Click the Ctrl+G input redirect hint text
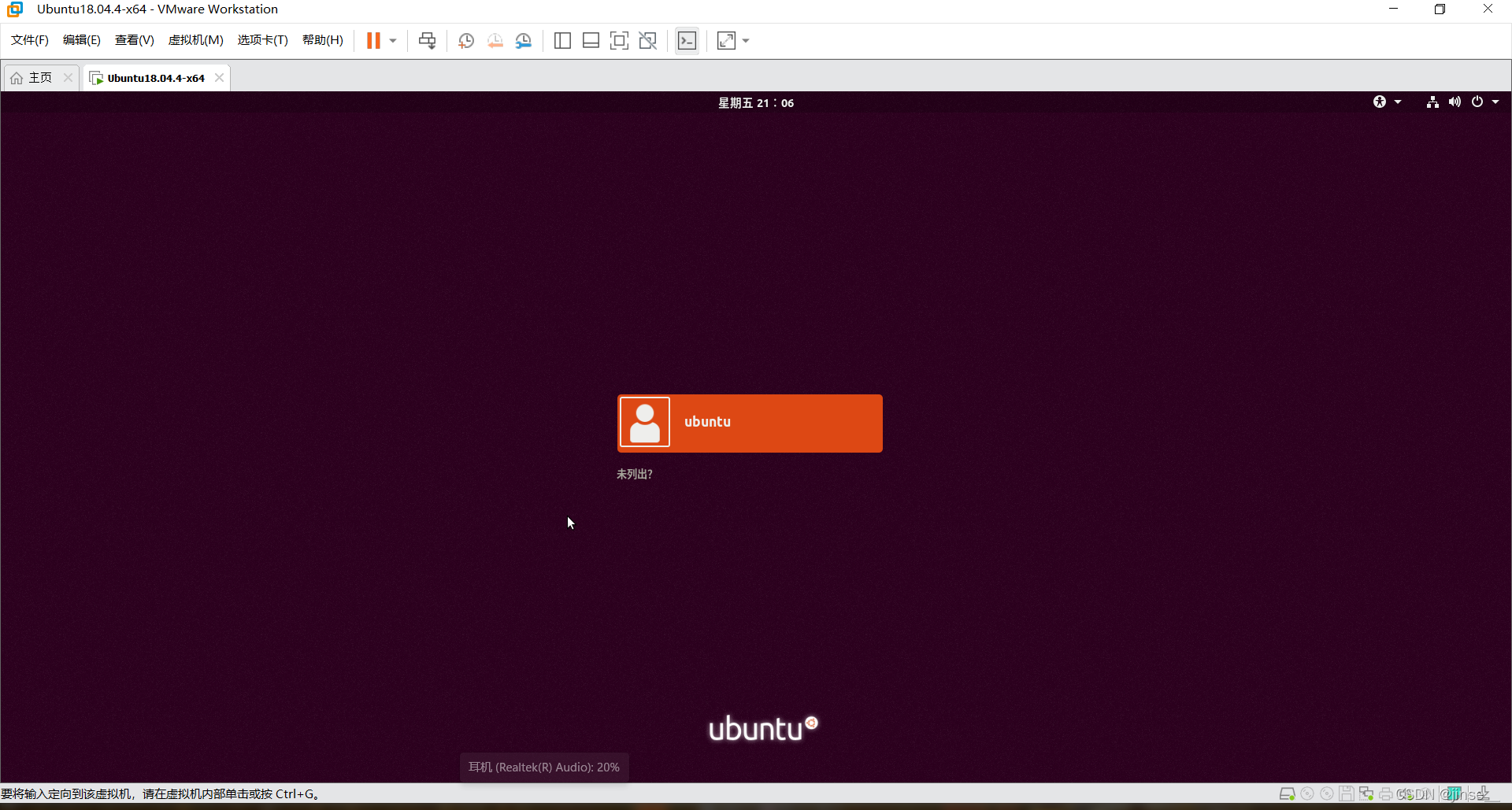 click(160, 793)
